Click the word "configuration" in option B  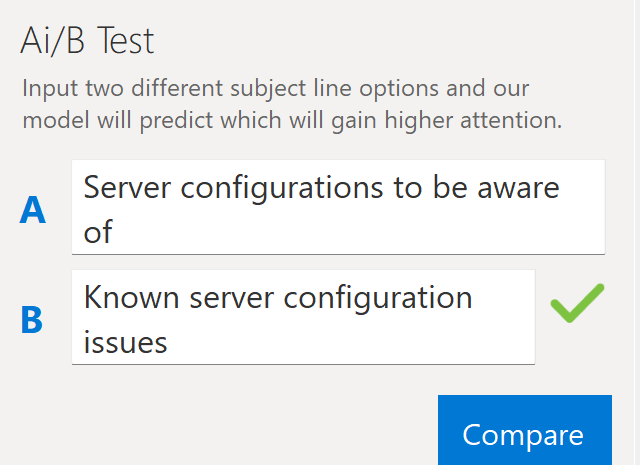pos(386,298)
